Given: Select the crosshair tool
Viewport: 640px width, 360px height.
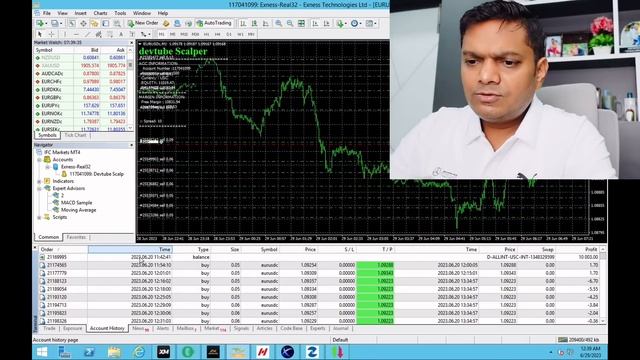Looking at the screenshot, I should tap(51, 34).
